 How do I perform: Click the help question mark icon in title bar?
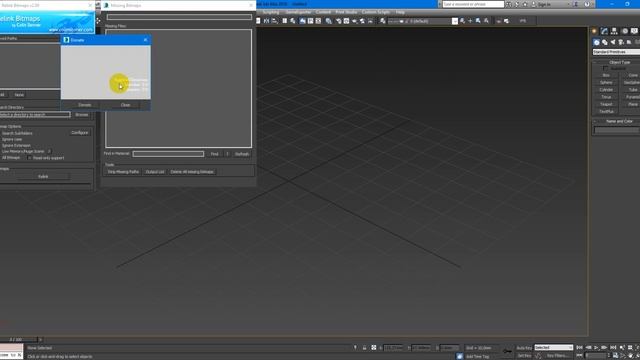[x=587, y=4]
